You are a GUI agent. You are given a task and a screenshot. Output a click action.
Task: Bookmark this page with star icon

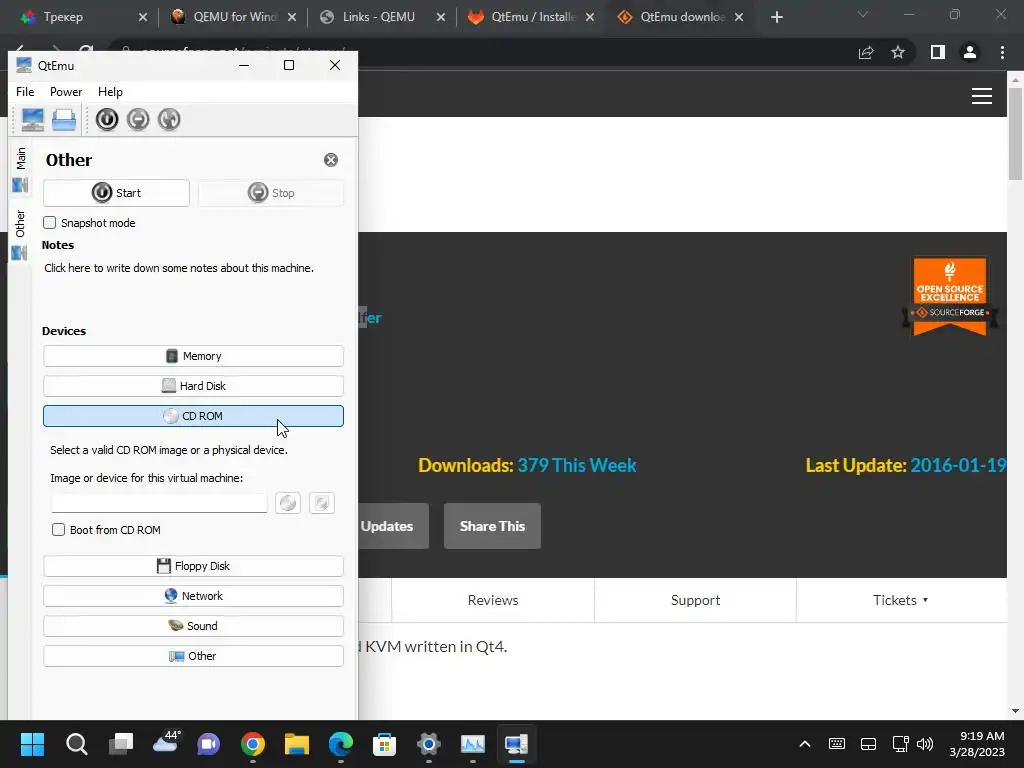[x=898, y=52]
